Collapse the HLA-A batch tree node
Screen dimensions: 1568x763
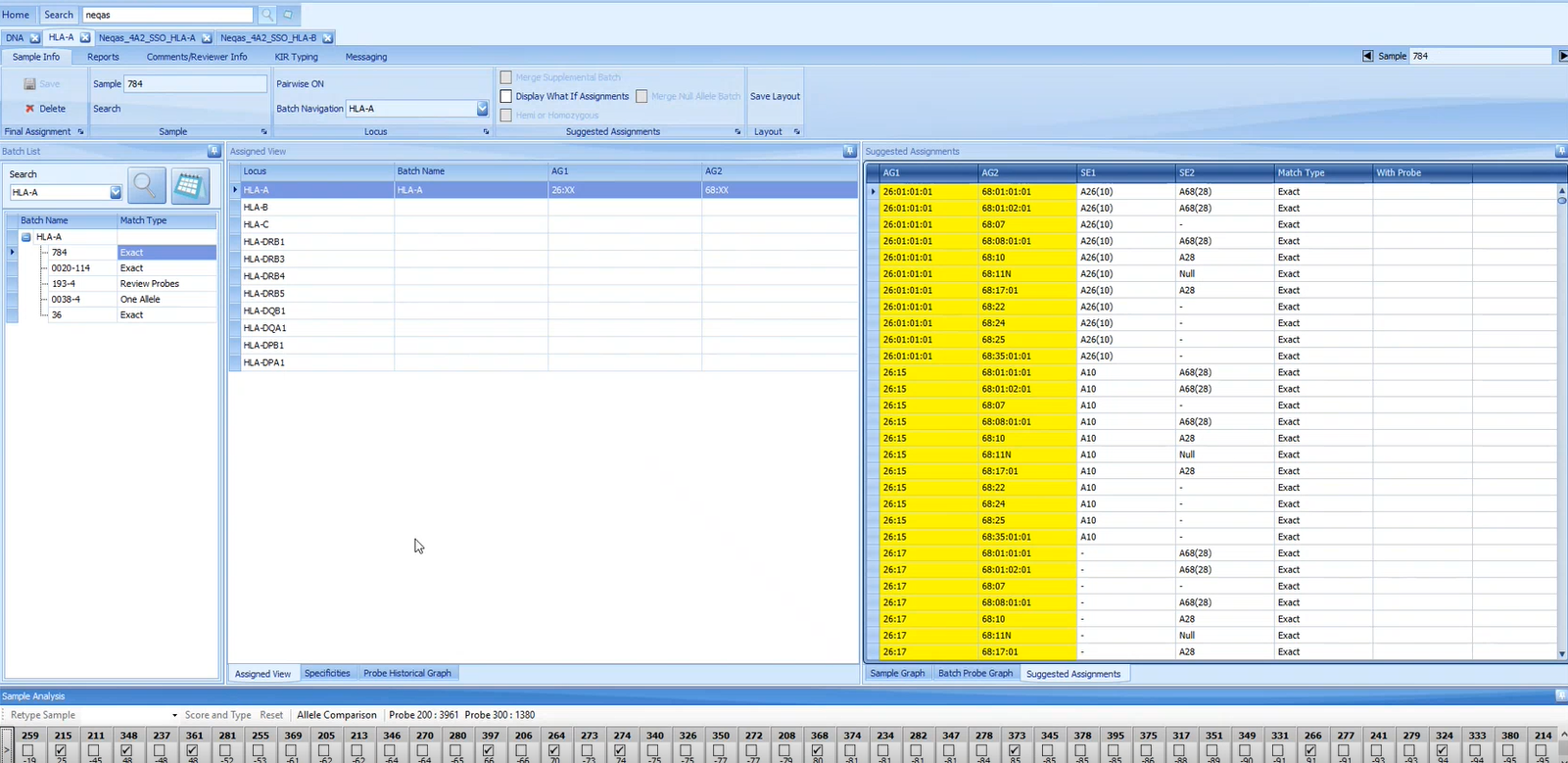pos(26,237)
